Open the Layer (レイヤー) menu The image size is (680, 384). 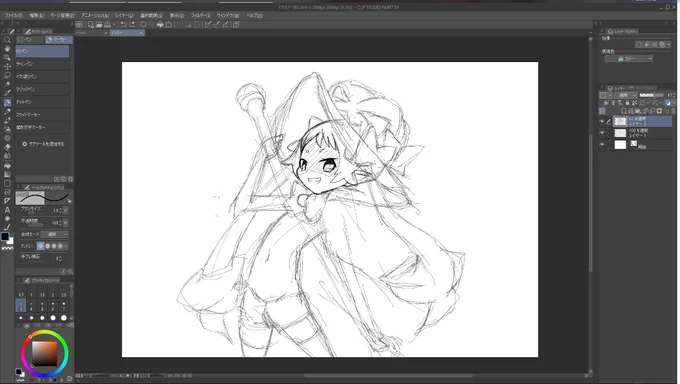[124, 16]
